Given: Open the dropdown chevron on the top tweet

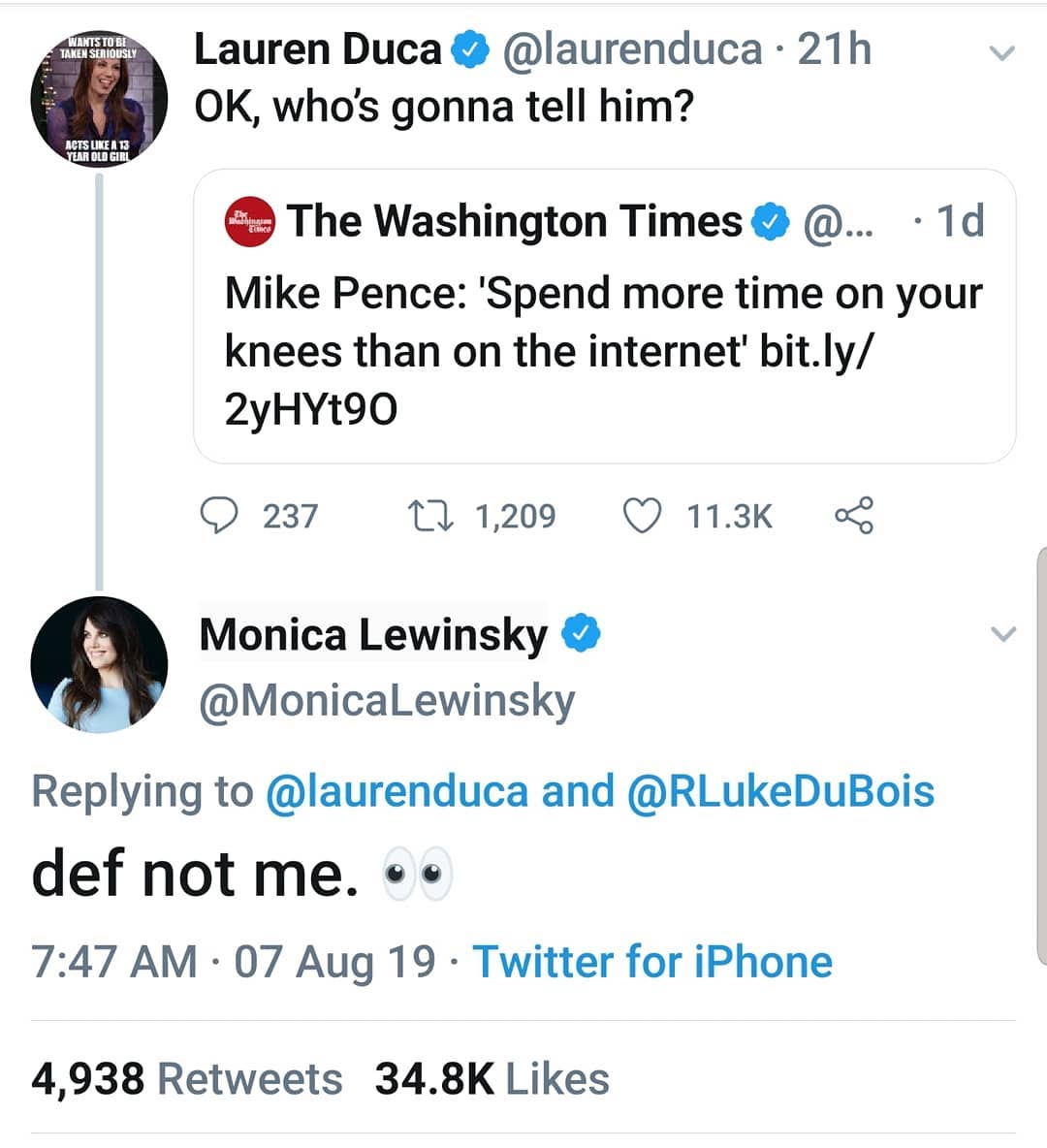Looking at the screenshot, I should click(1002, 53).
